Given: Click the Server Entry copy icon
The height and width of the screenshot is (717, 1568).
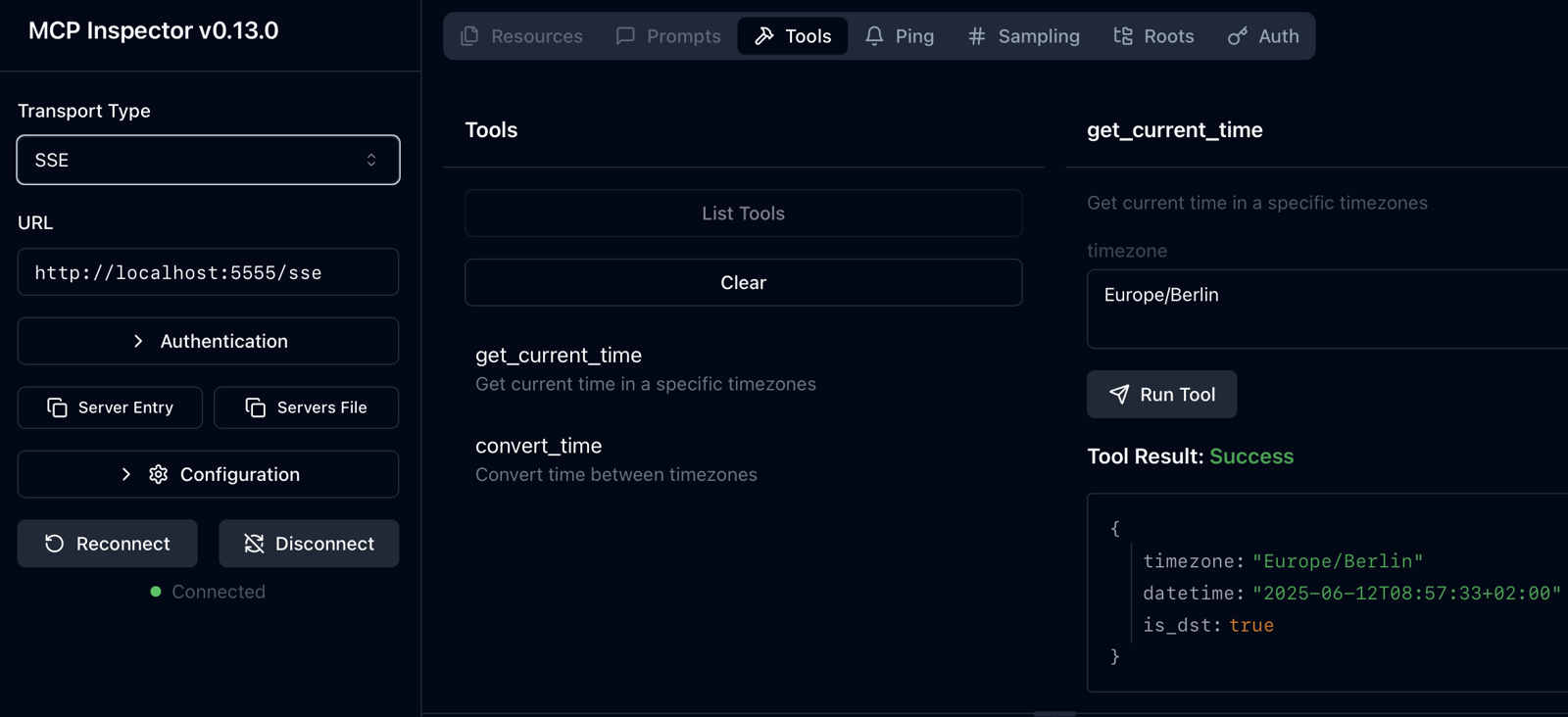Looking at the screenshot, I should pos(57,407).
